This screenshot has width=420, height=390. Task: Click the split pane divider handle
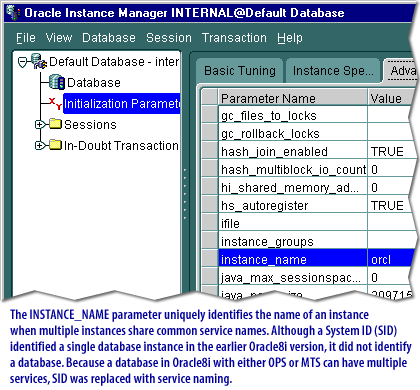point(185,193)
